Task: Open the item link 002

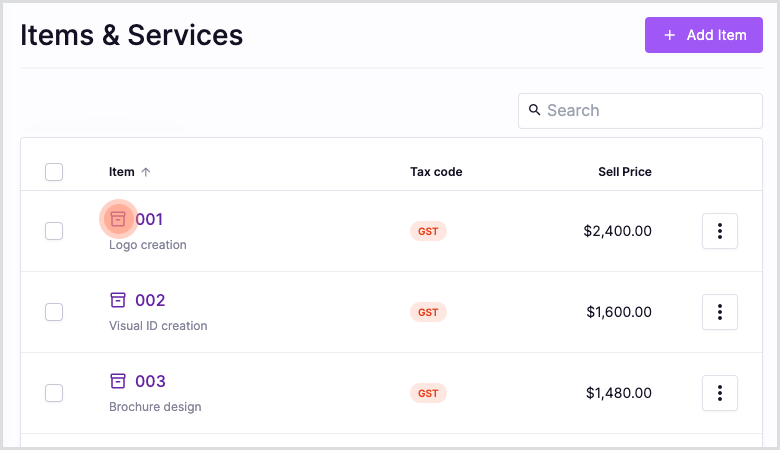Action: 150,300
